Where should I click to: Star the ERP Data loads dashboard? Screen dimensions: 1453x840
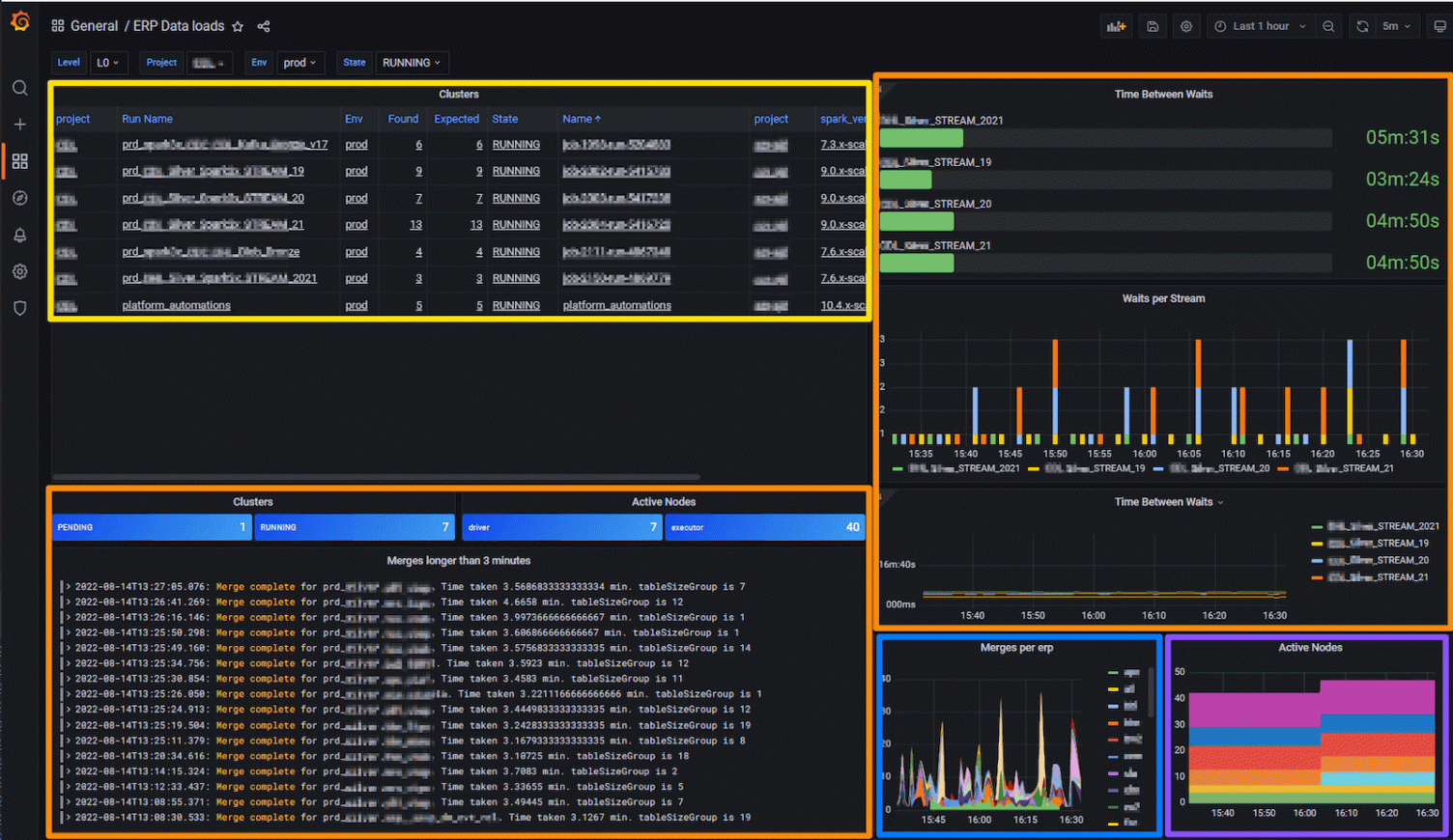(x=238, y=26)
